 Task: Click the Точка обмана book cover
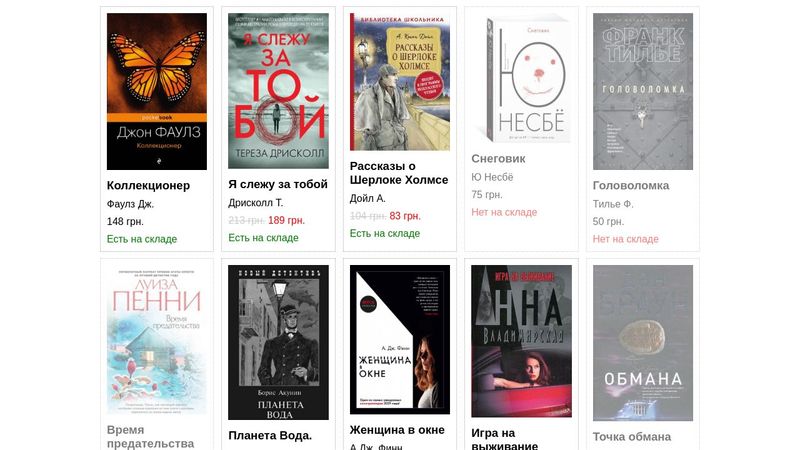[x=643, y=343]
